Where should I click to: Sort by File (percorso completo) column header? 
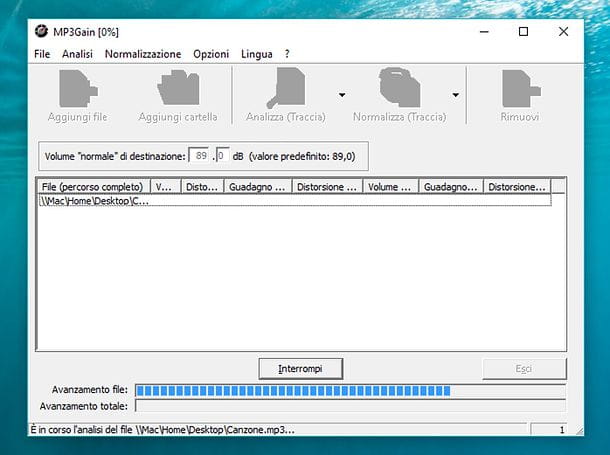click(93, 187)
